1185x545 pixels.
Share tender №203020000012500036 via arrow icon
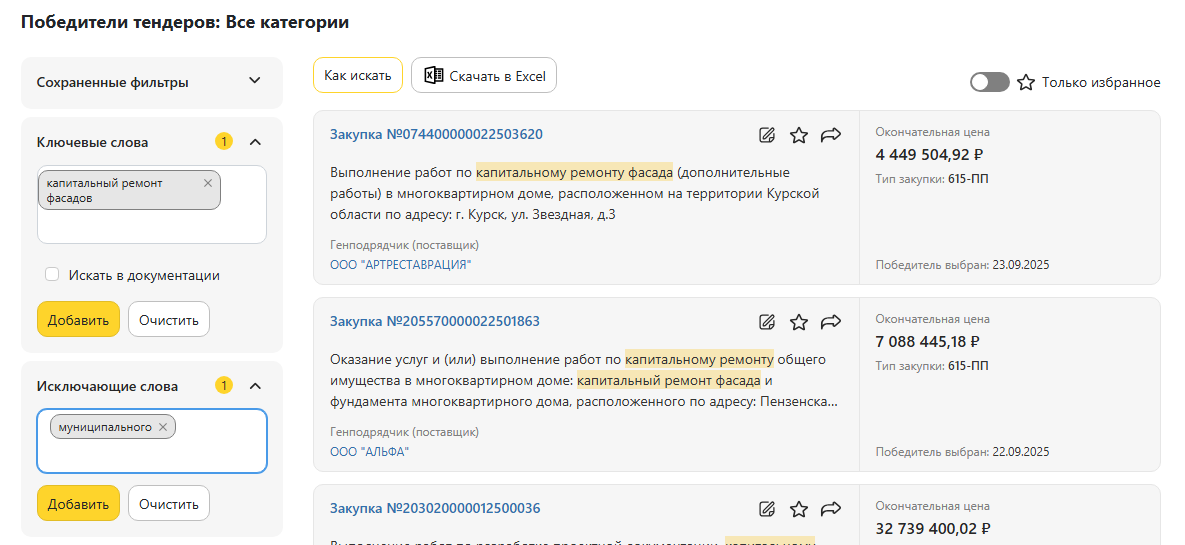tap(831, 509)
